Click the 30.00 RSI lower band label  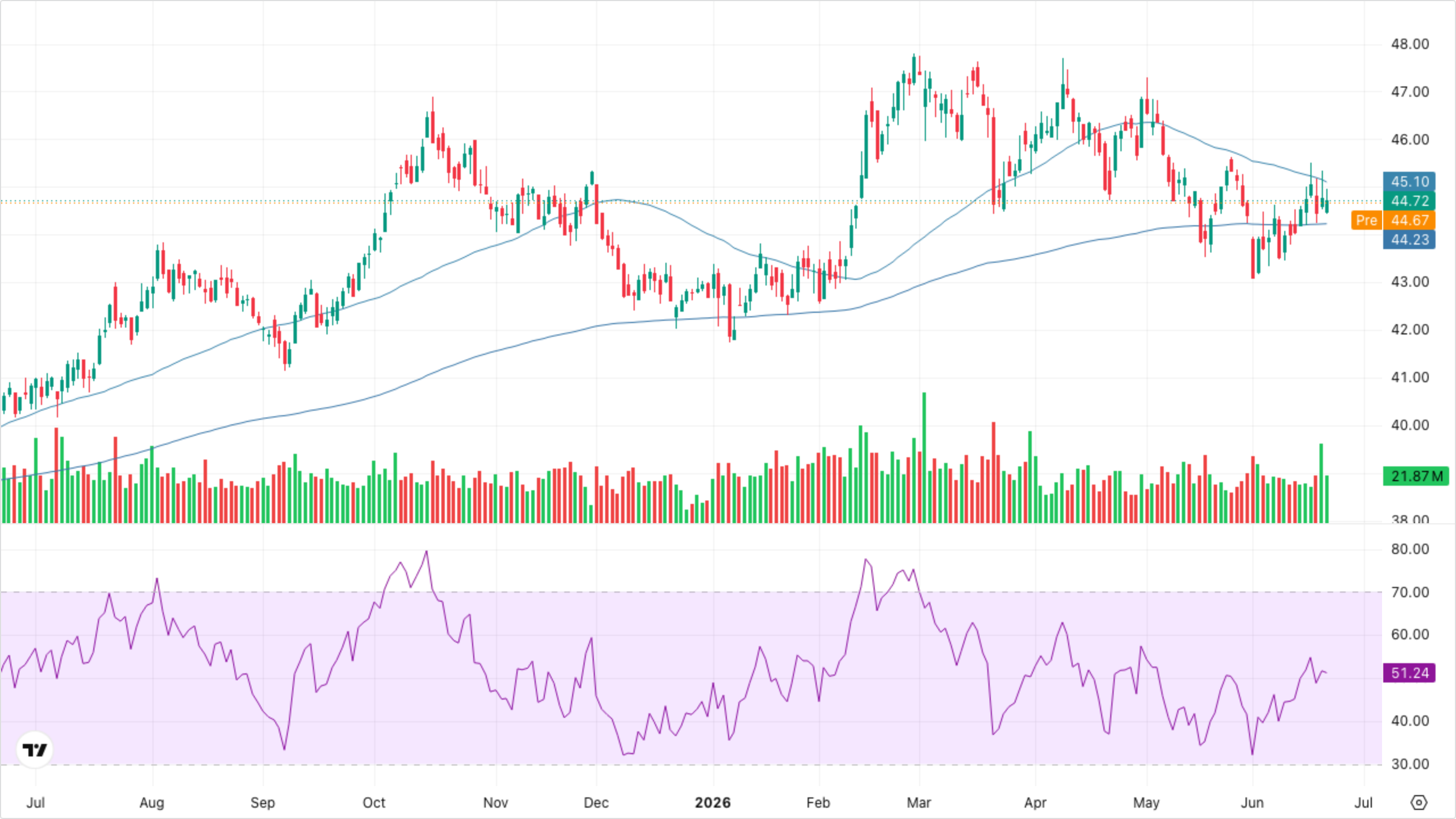(1409, 764)
